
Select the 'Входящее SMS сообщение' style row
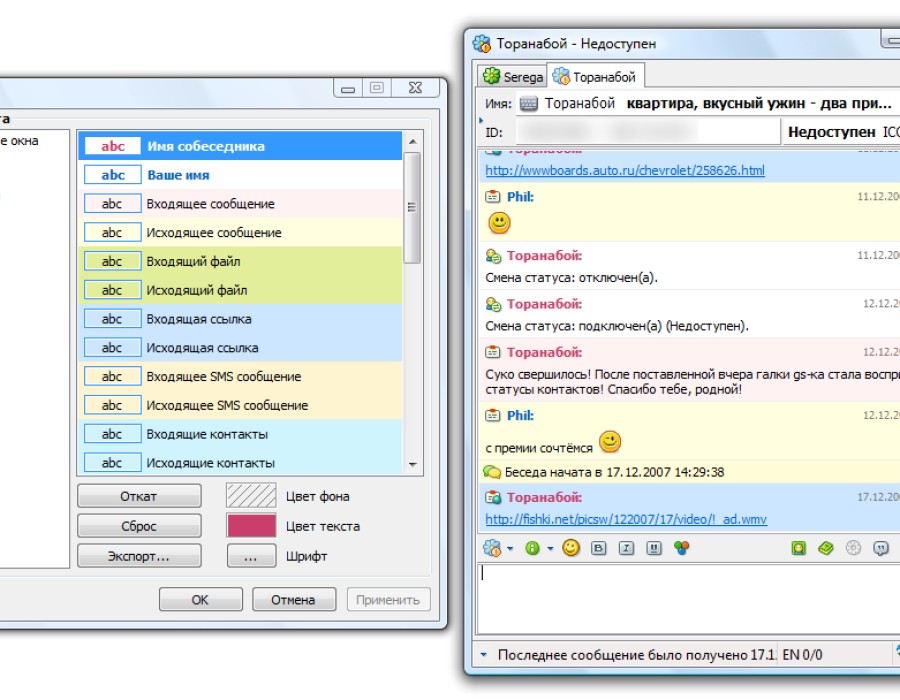240,376
